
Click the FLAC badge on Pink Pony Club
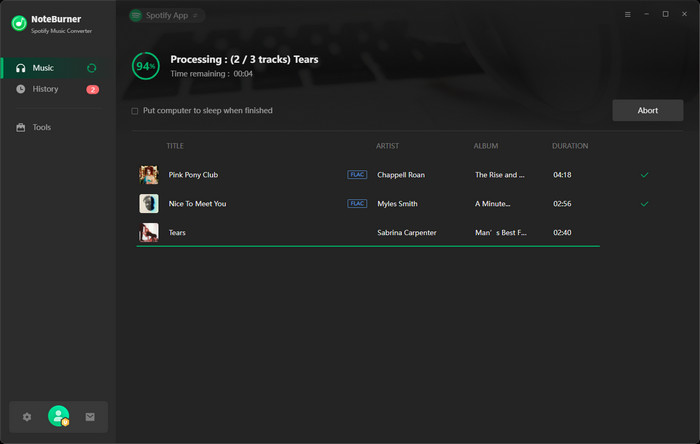point(357,175)
